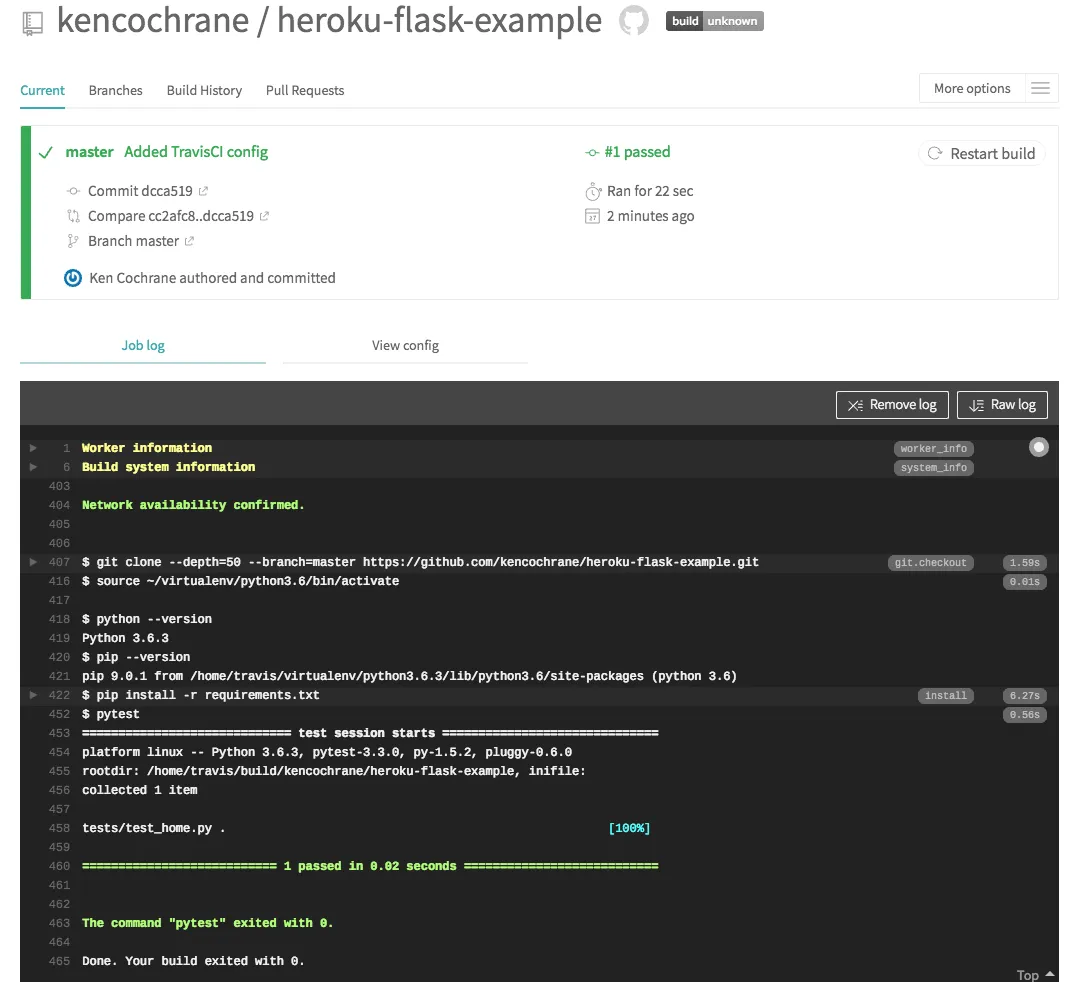The height and width of the screenshot is (982, 1066).
Task: Click the master branch name in build header
Action: tap(89, 152)
